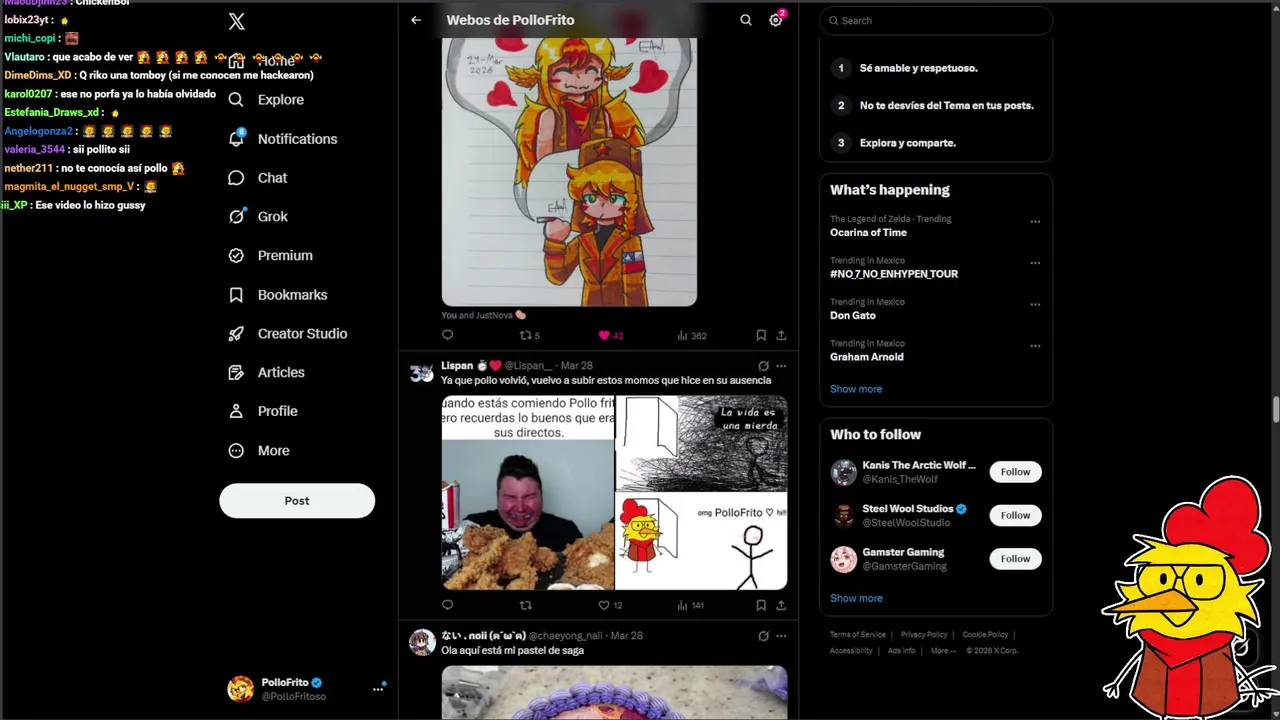Click the Post button

[x=297, y=501]
